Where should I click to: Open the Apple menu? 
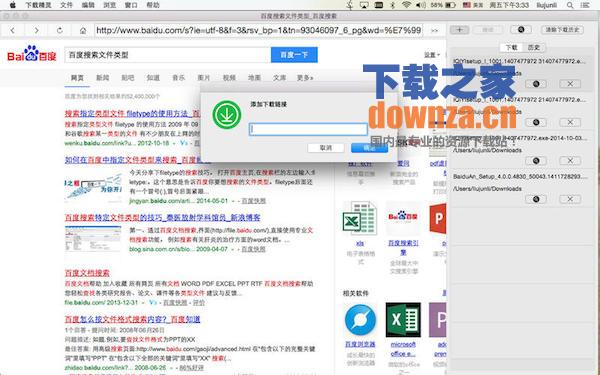point(12,5)
